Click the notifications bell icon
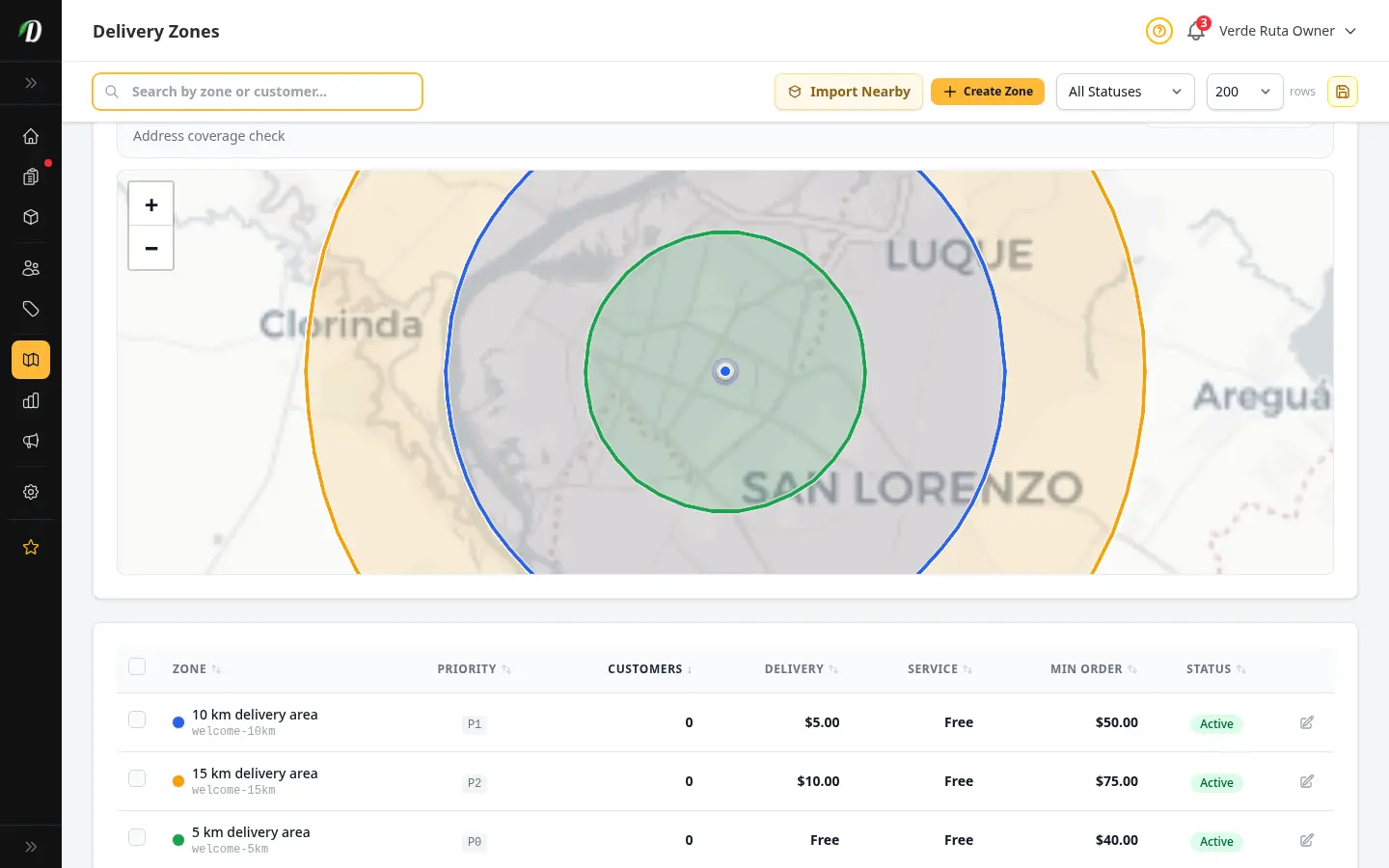Screen dimensions: 1389x868 pyautogui.click(x=1196, y=31)
